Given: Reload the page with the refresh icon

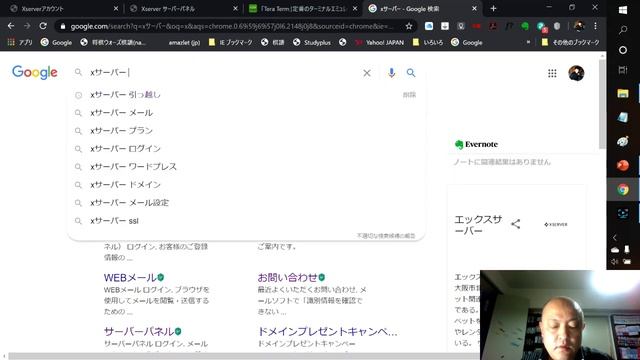Looking at the screenshot, I should click(43, 26).
